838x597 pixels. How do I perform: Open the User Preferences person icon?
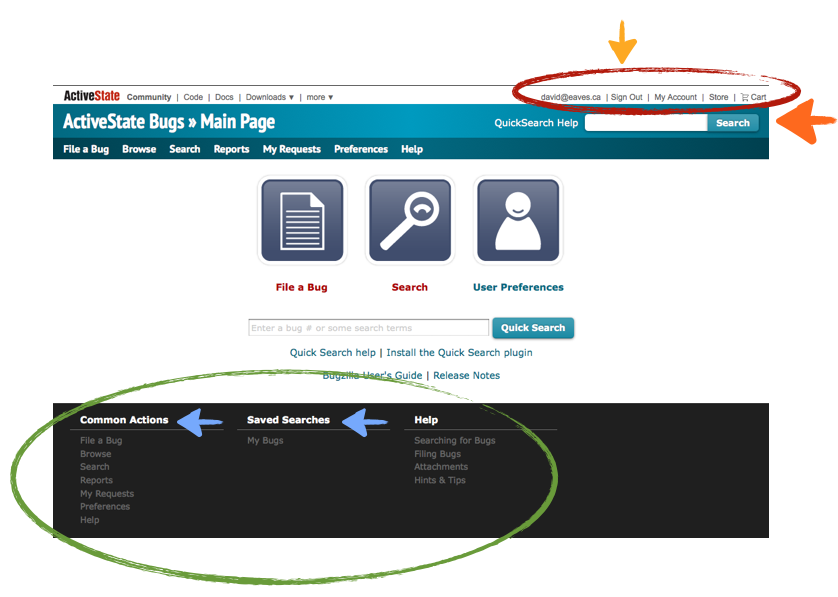click(x=518, y=221)
